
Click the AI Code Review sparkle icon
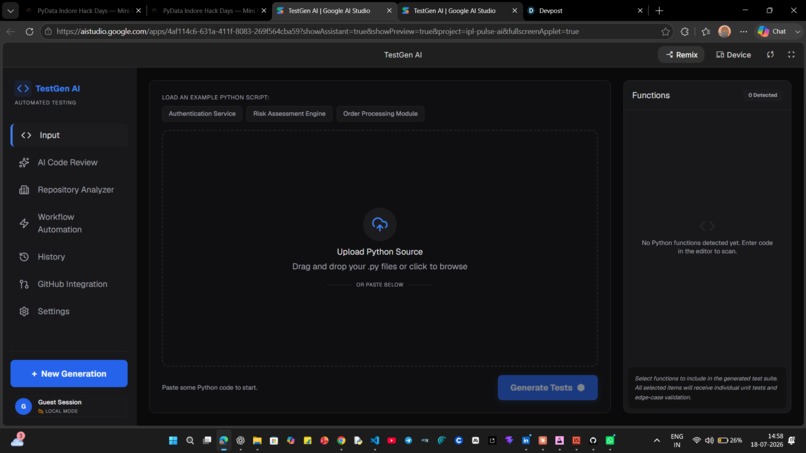(x=24, y=162)
